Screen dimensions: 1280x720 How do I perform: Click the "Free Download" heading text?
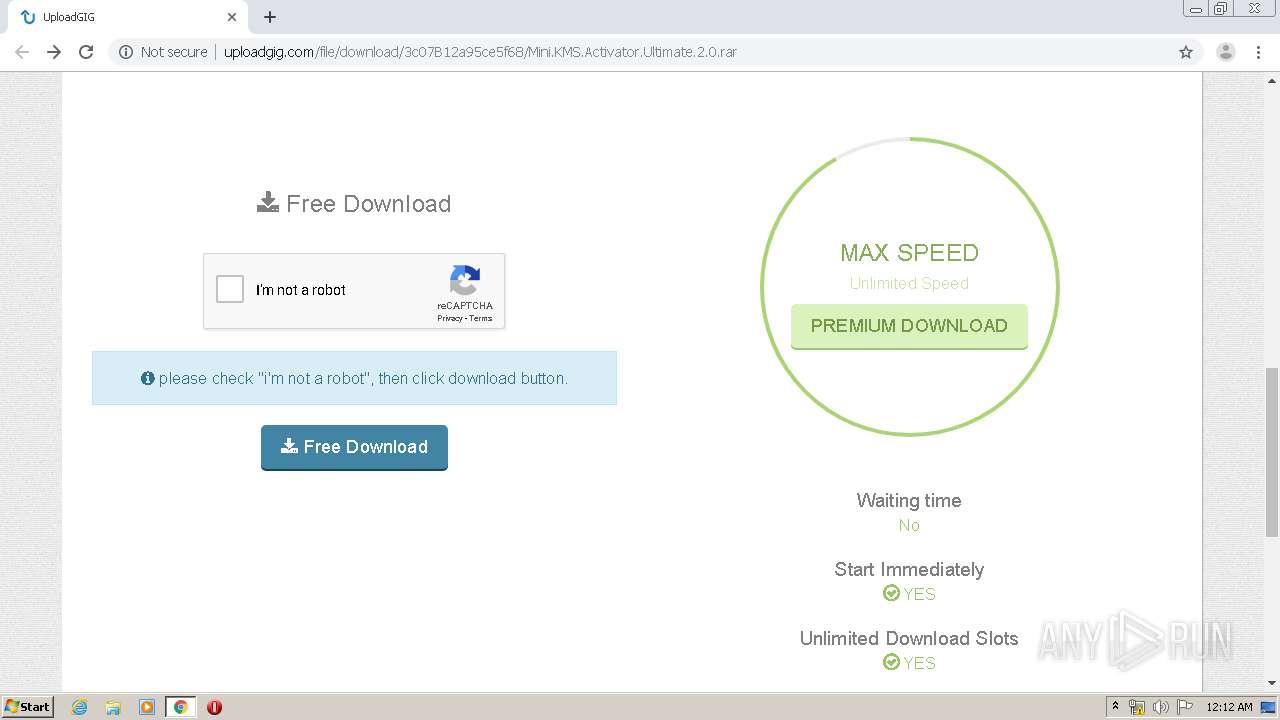coord(368,204)
